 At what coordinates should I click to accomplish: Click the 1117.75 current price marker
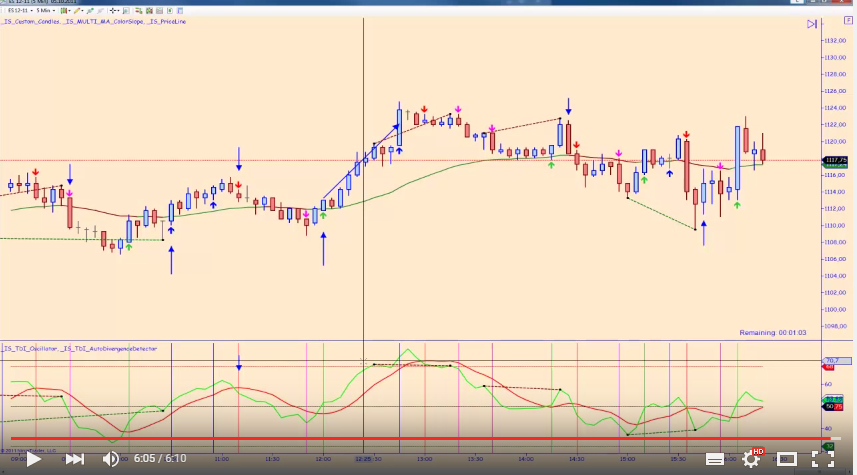835,161
